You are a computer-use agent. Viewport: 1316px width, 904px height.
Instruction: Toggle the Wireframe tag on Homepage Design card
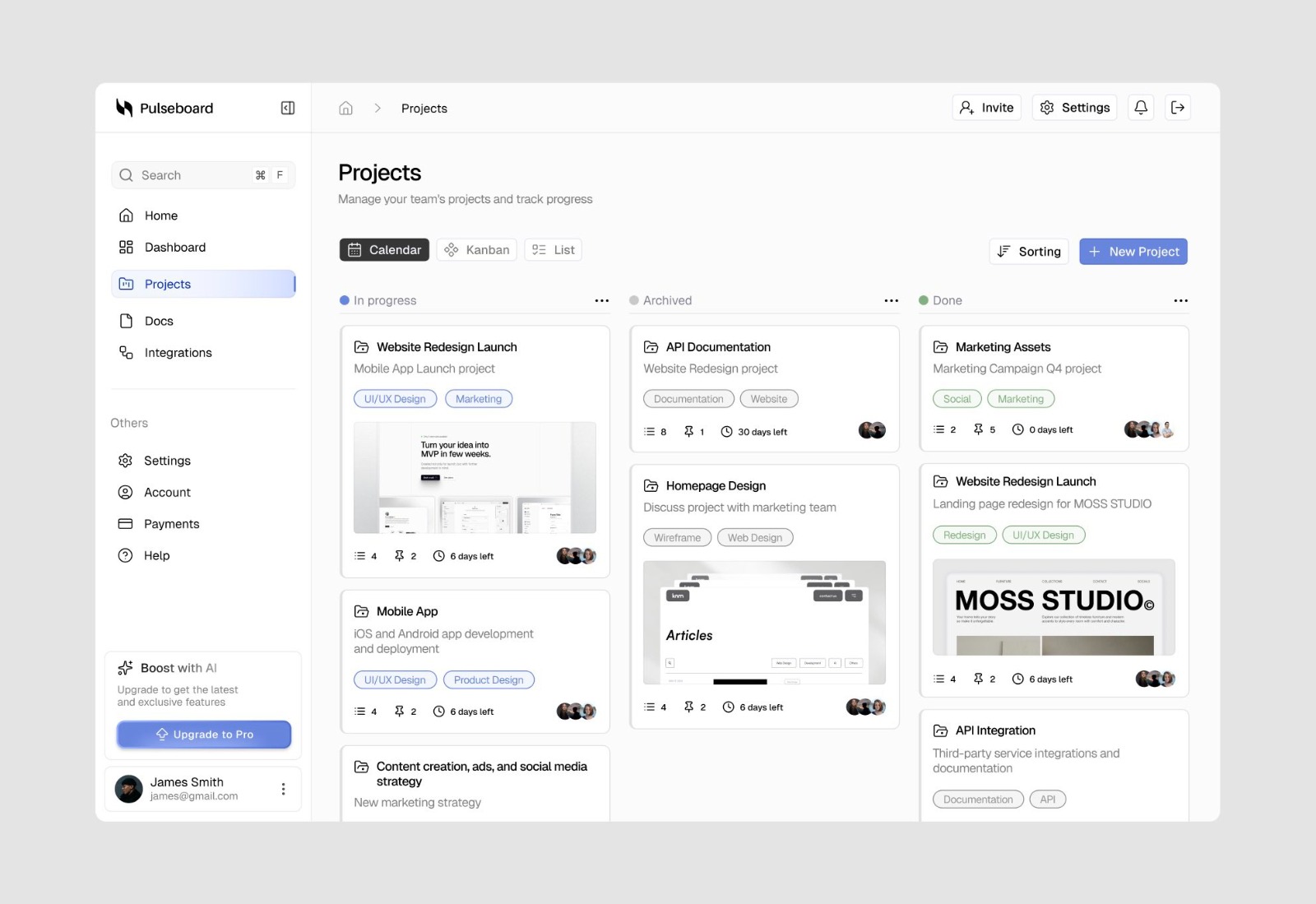click(x=677, y=537)
